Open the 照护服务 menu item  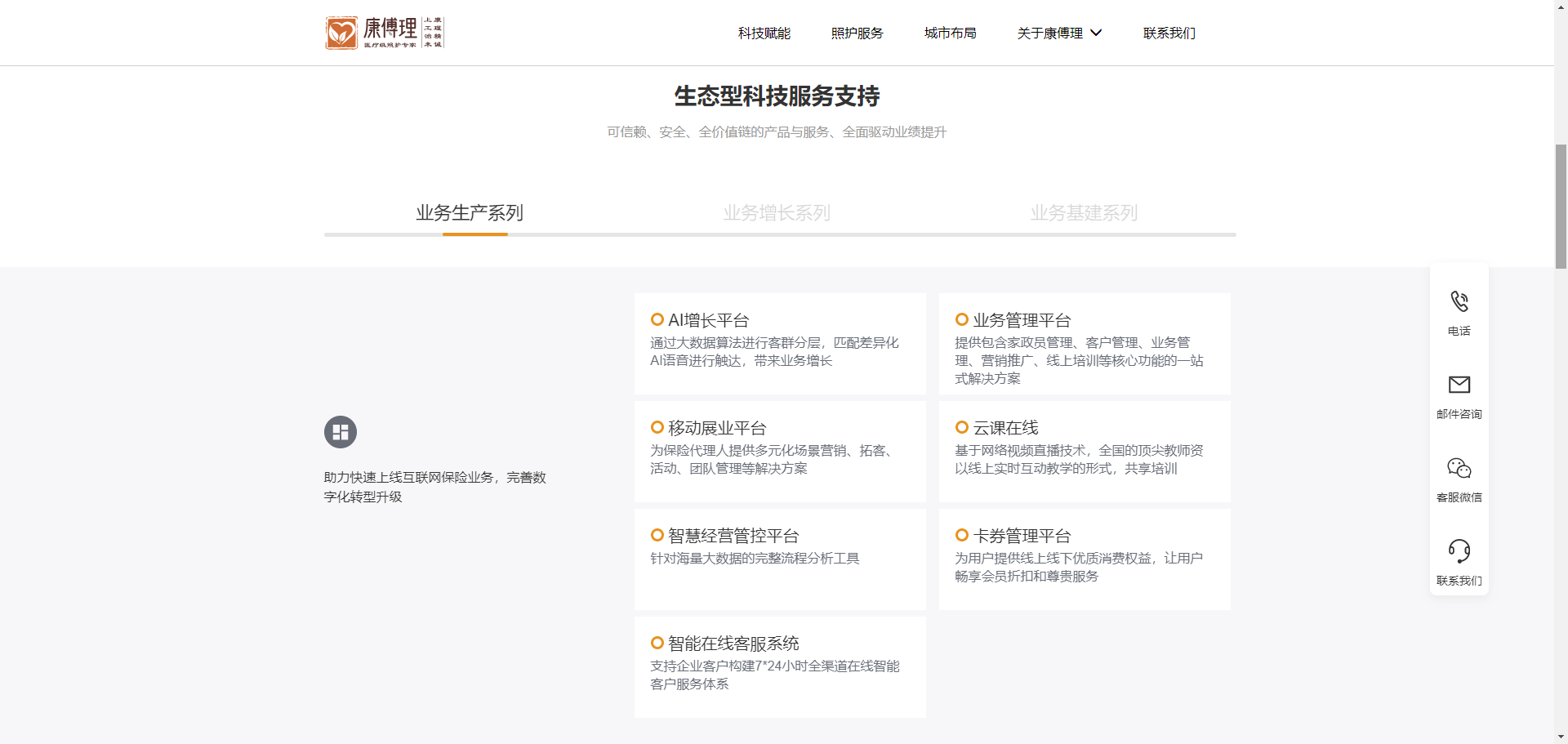click(x=857, y=33)
